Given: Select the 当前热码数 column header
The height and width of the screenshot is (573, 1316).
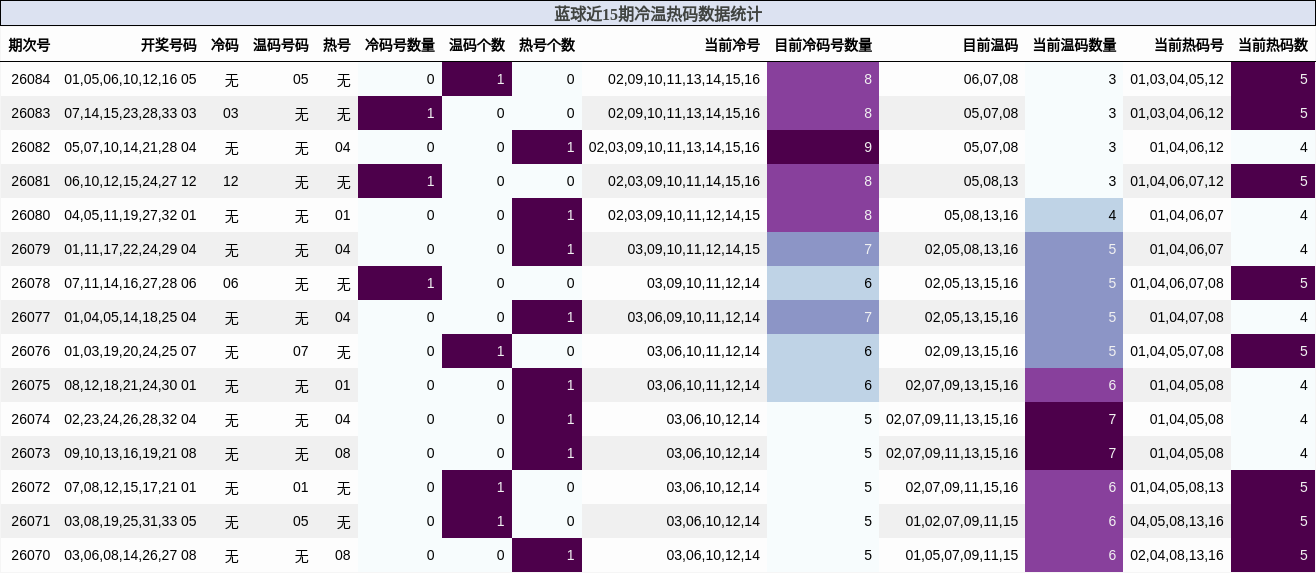Looking at the screenshot, I should coord(1273,45).
